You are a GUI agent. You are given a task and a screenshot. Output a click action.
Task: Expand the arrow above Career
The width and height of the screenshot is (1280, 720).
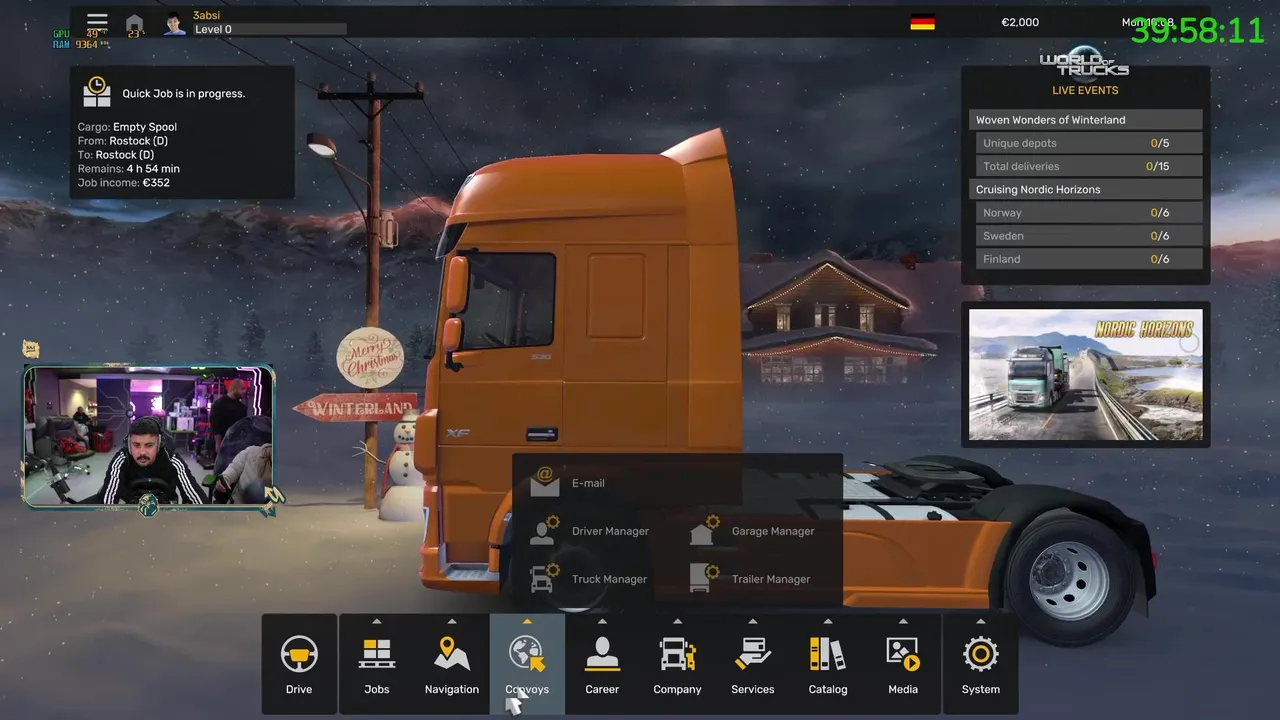click(x=602, y=621)
